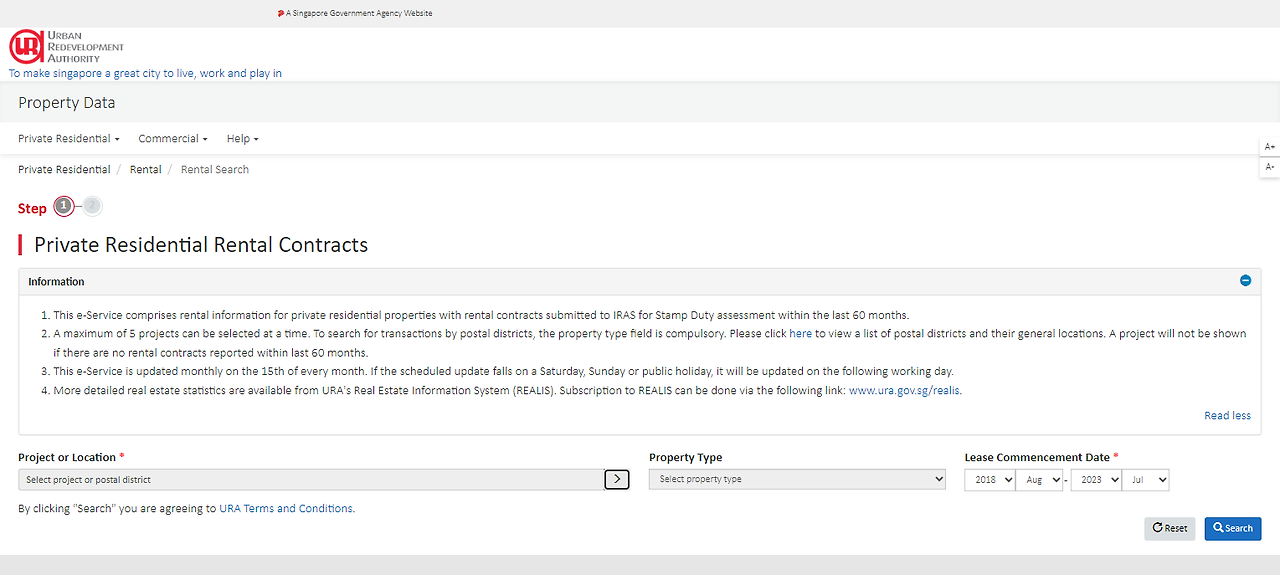This screenshot has height=575, width=1280.
Task: Click the Singapore Government Agency lion icon
Action: (281, 13)
